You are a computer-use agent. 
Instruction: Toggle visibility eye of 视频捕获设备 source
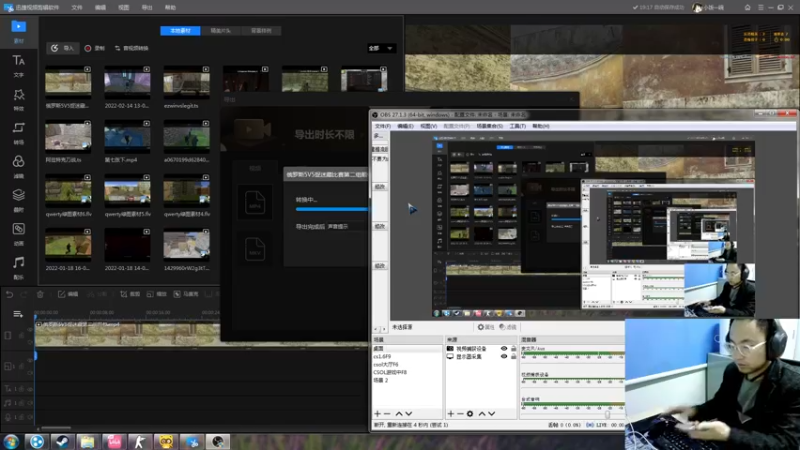[x=504, y=348]
